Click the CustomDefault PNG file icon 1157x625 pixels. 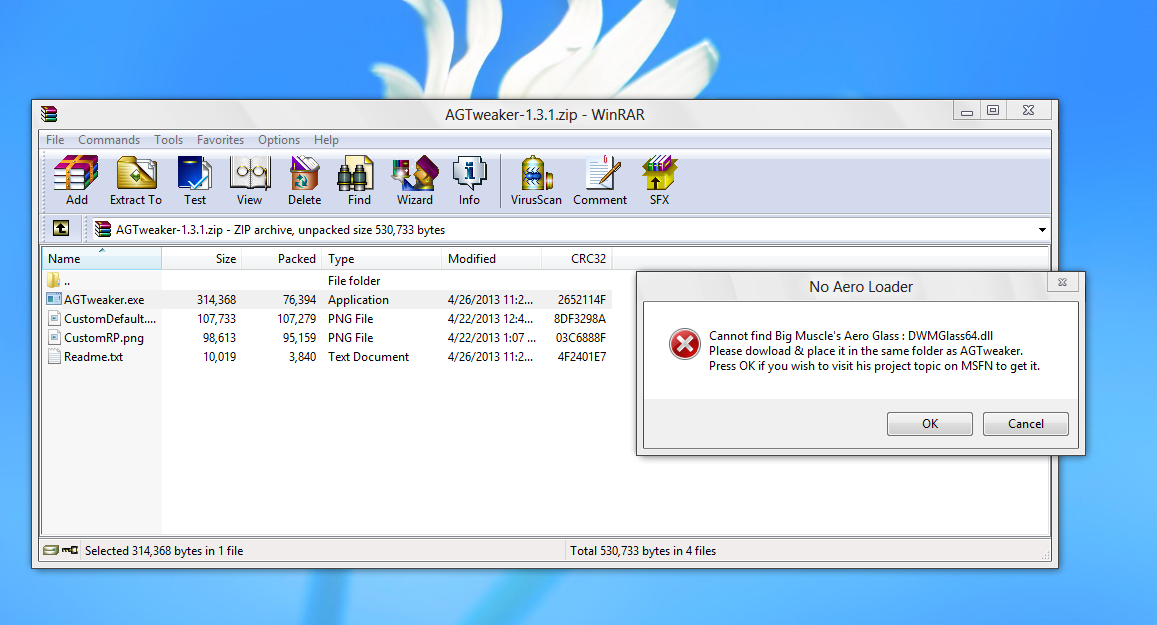(54, 318)
